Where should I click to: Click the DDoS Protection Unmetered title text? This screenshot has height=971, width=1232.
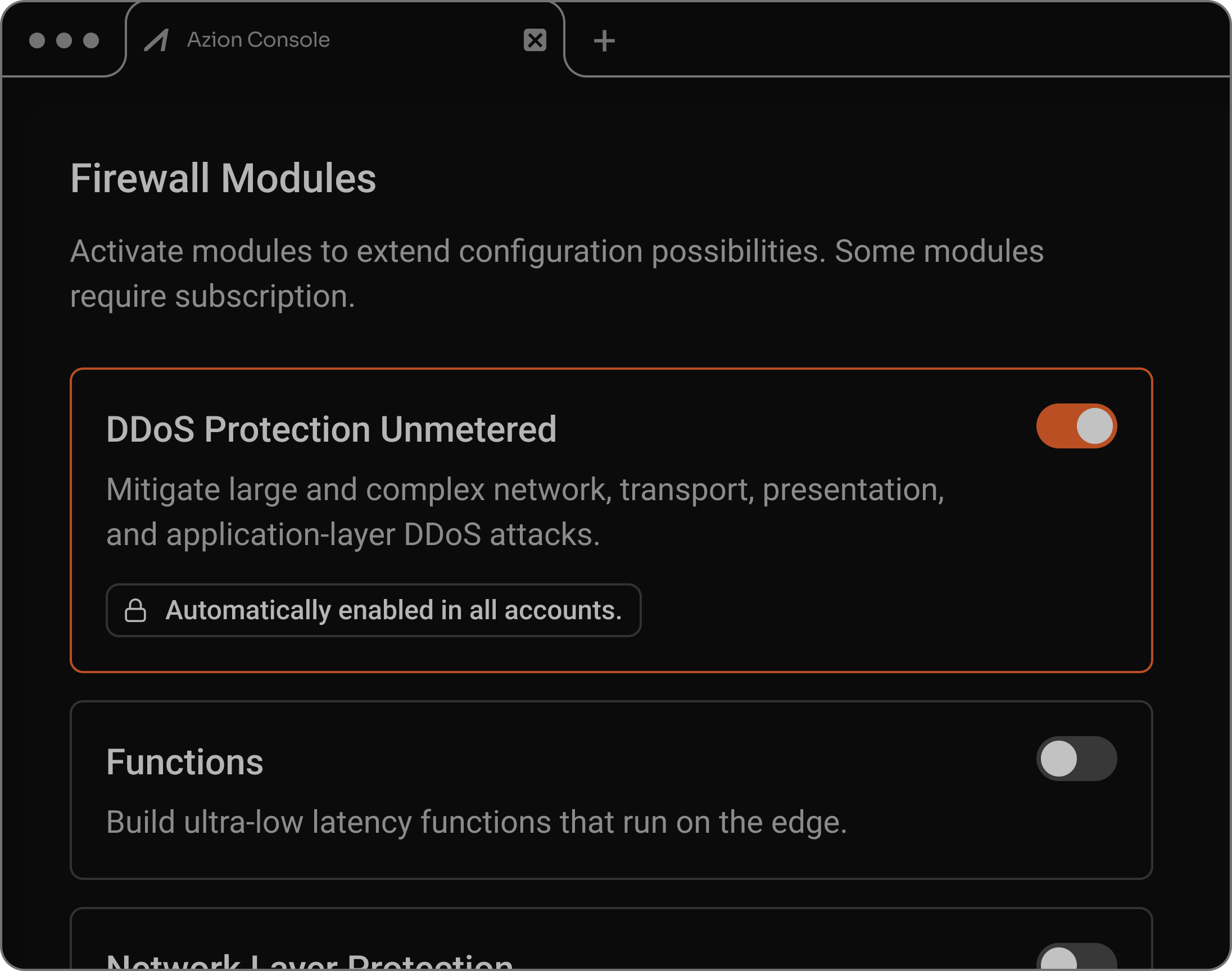332,428
